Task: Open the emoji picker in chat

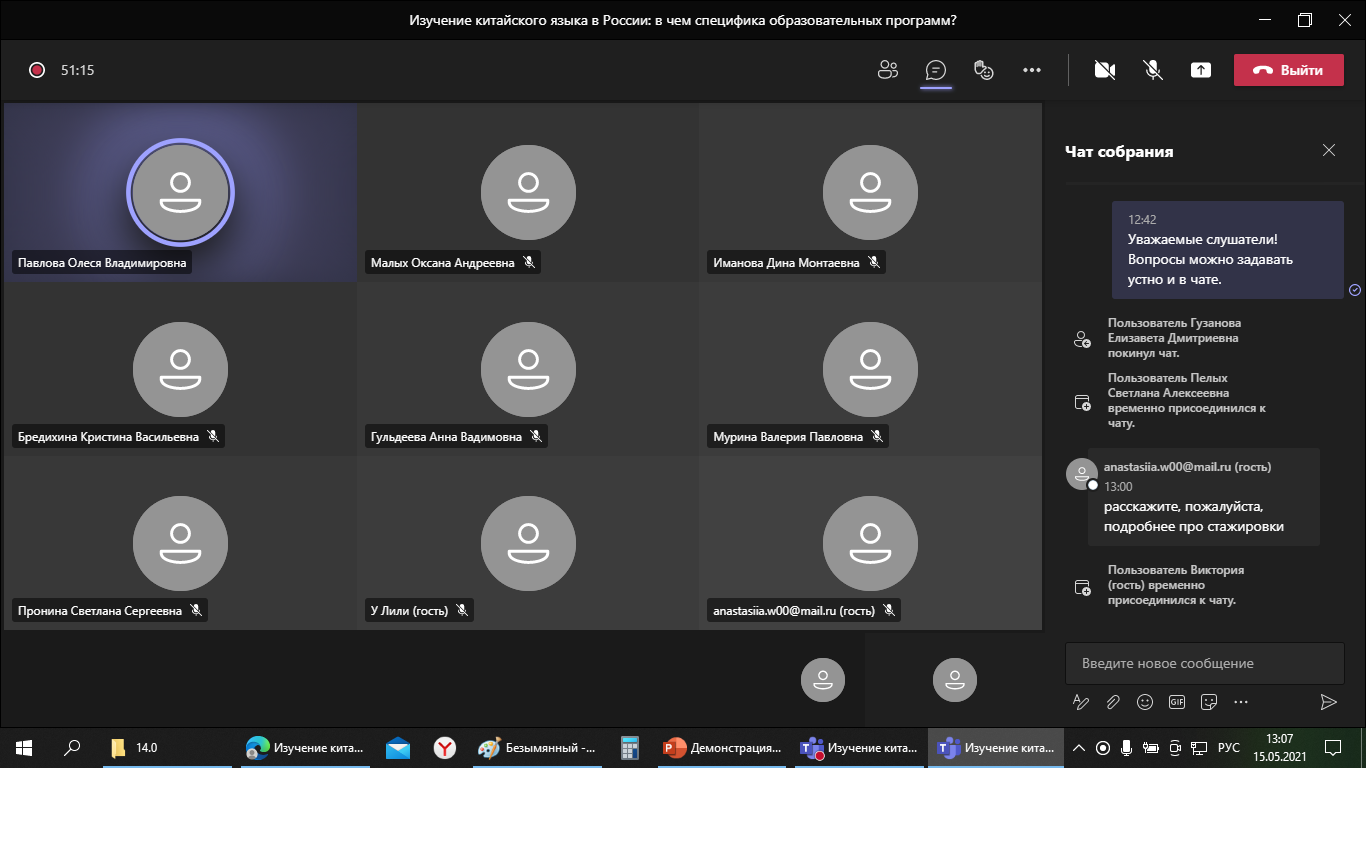Action: (1145, 702)
